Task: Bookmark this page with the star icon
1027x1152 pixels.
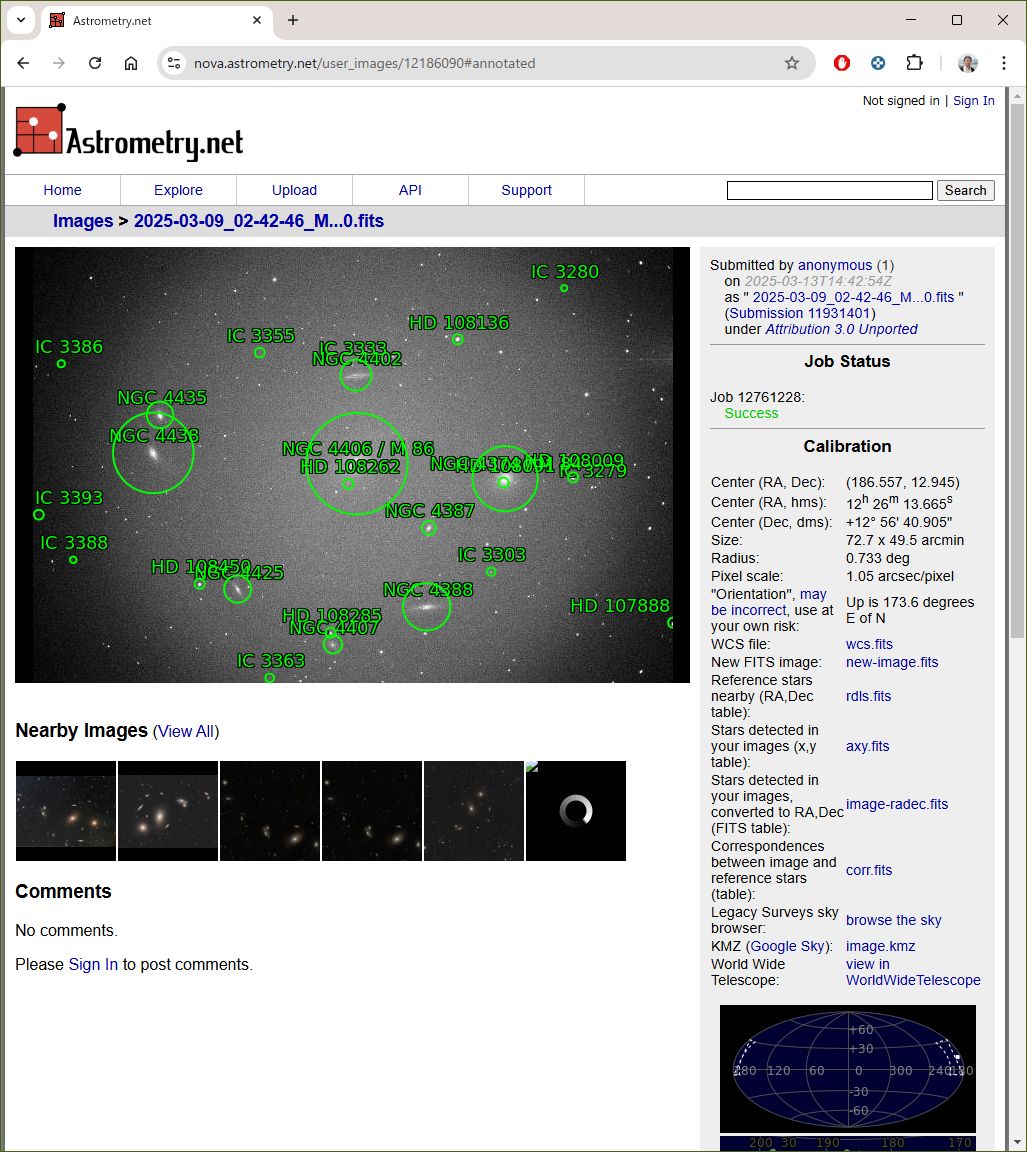Action: pos(792,63)
